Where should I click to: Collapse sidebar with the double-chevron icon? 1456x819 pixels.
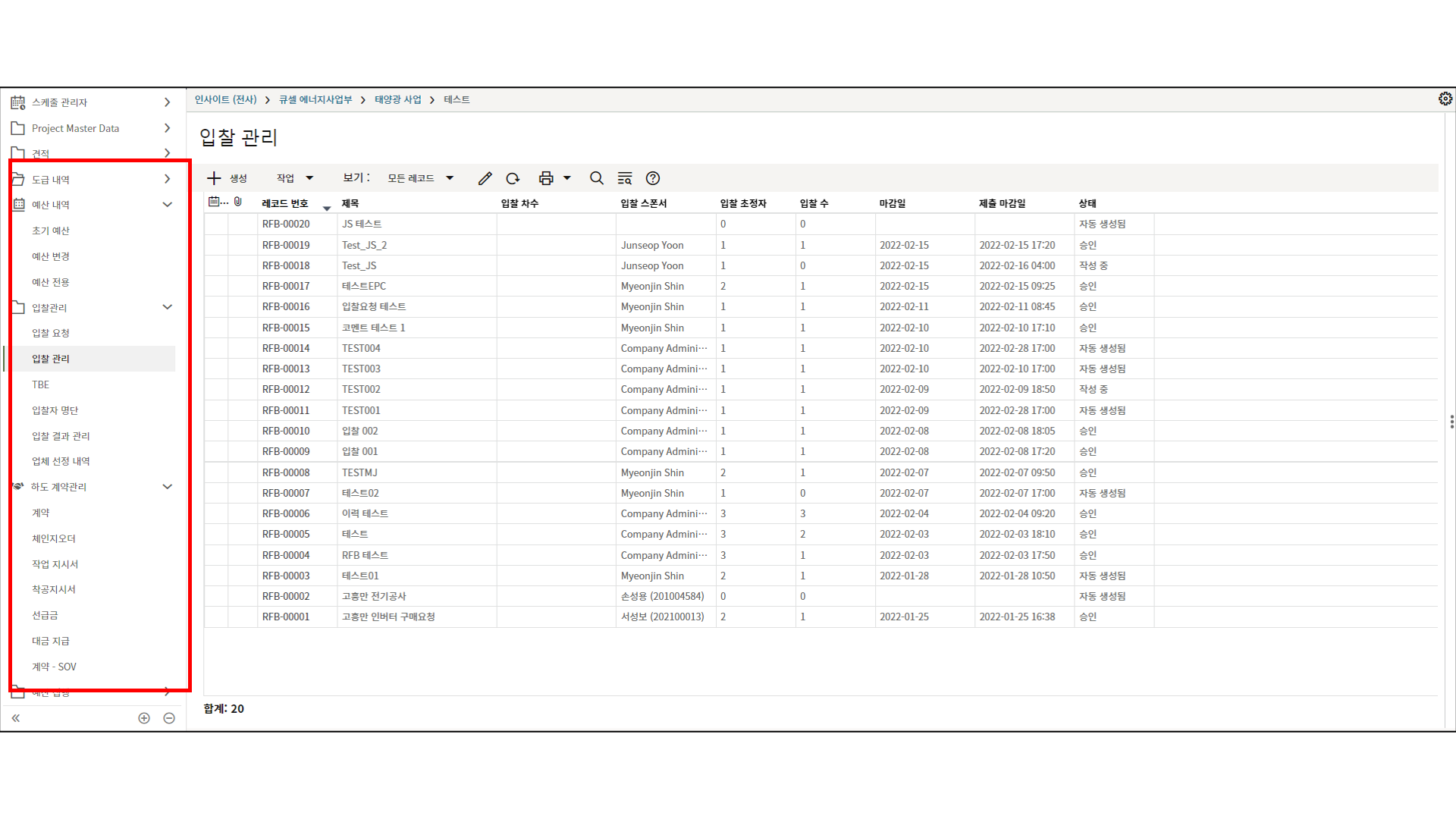16,718
